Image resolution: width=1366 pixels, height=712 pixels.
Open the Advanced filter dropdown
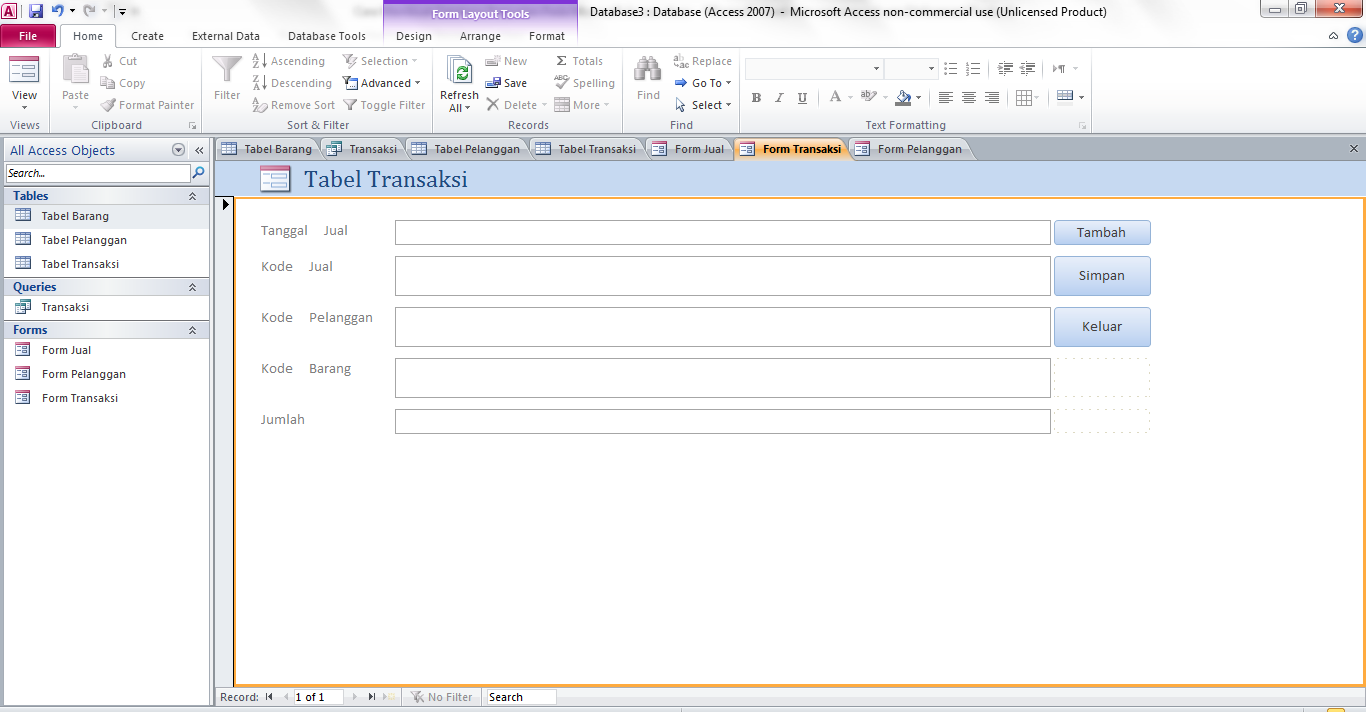point(382,83)
